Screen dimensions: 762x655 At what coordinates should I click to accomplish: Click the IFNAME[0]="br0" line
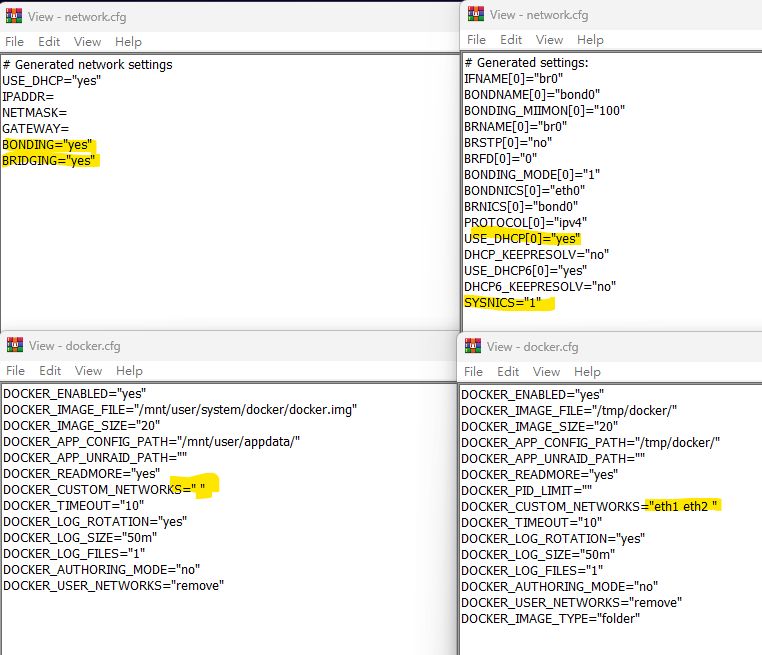pyautogui.click(x=514, y=79)
